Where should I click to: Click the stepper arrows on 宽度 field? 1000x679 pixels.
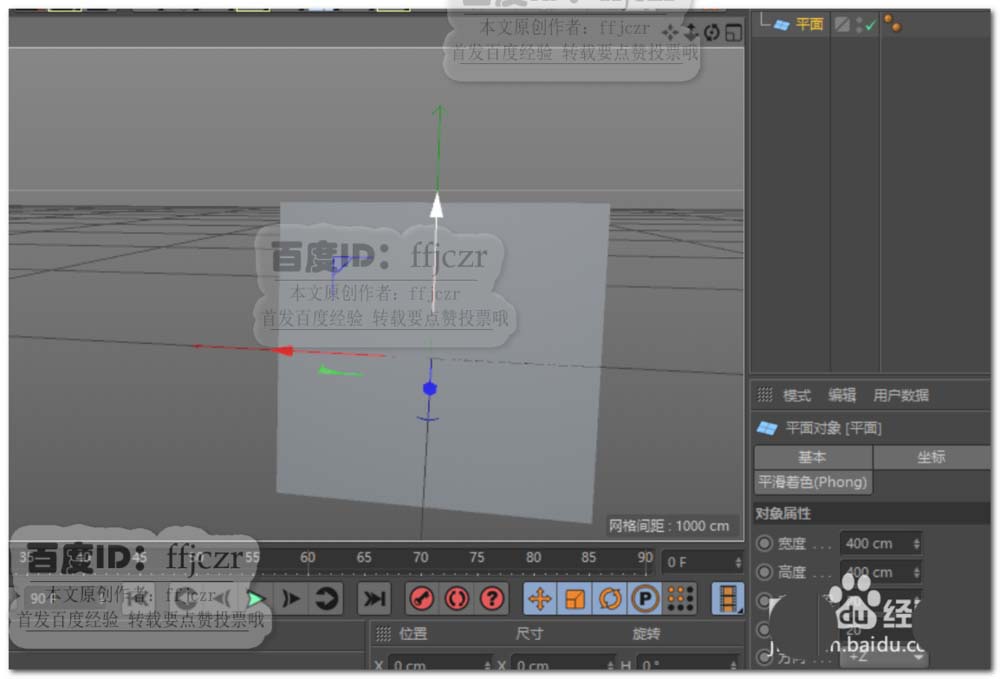pos(916,544)
